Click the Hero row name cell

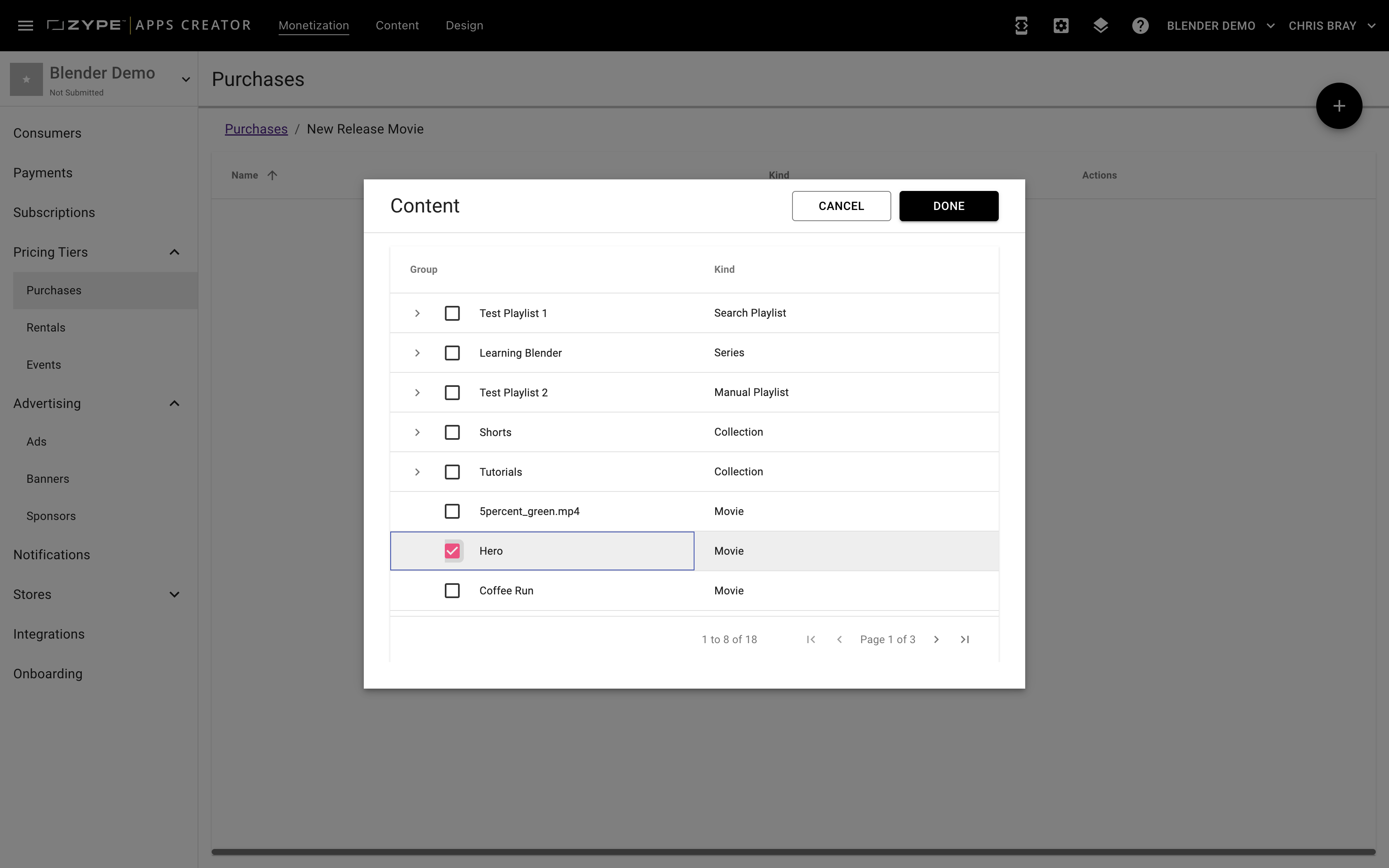pyautogui.click(x=542, y=551)
